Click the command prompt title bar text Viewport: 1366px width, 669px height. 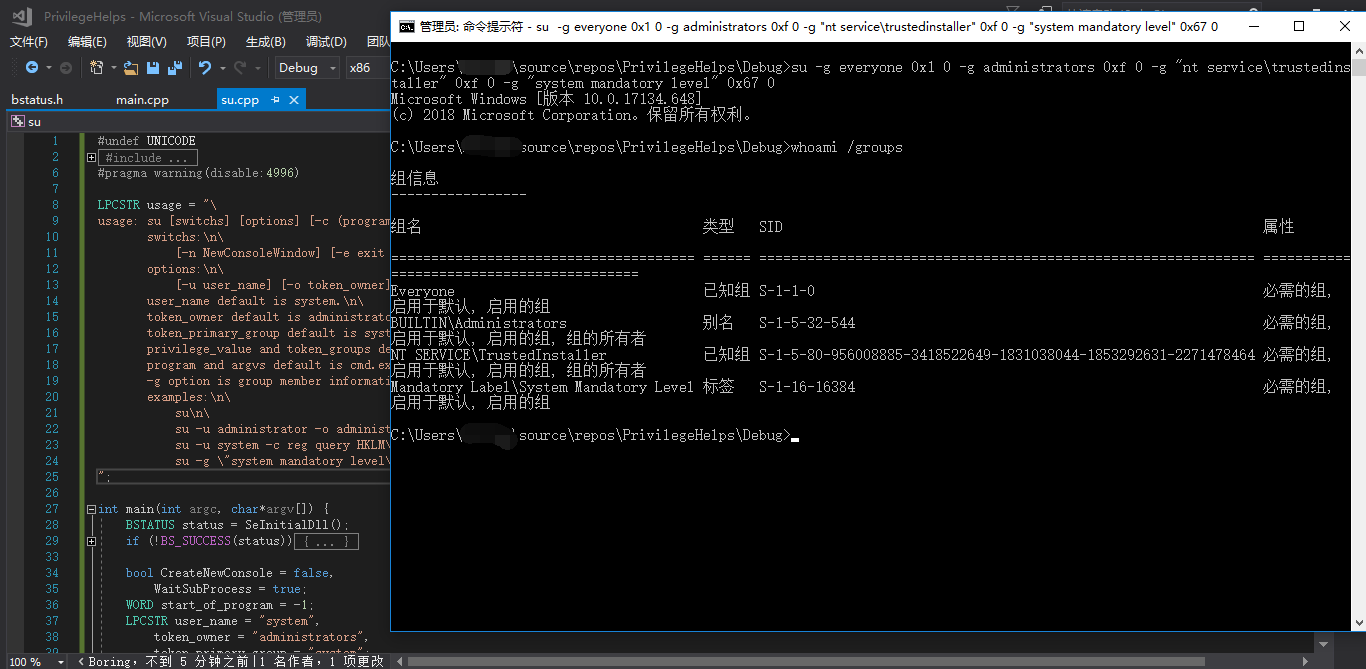(x=819, y=27)
